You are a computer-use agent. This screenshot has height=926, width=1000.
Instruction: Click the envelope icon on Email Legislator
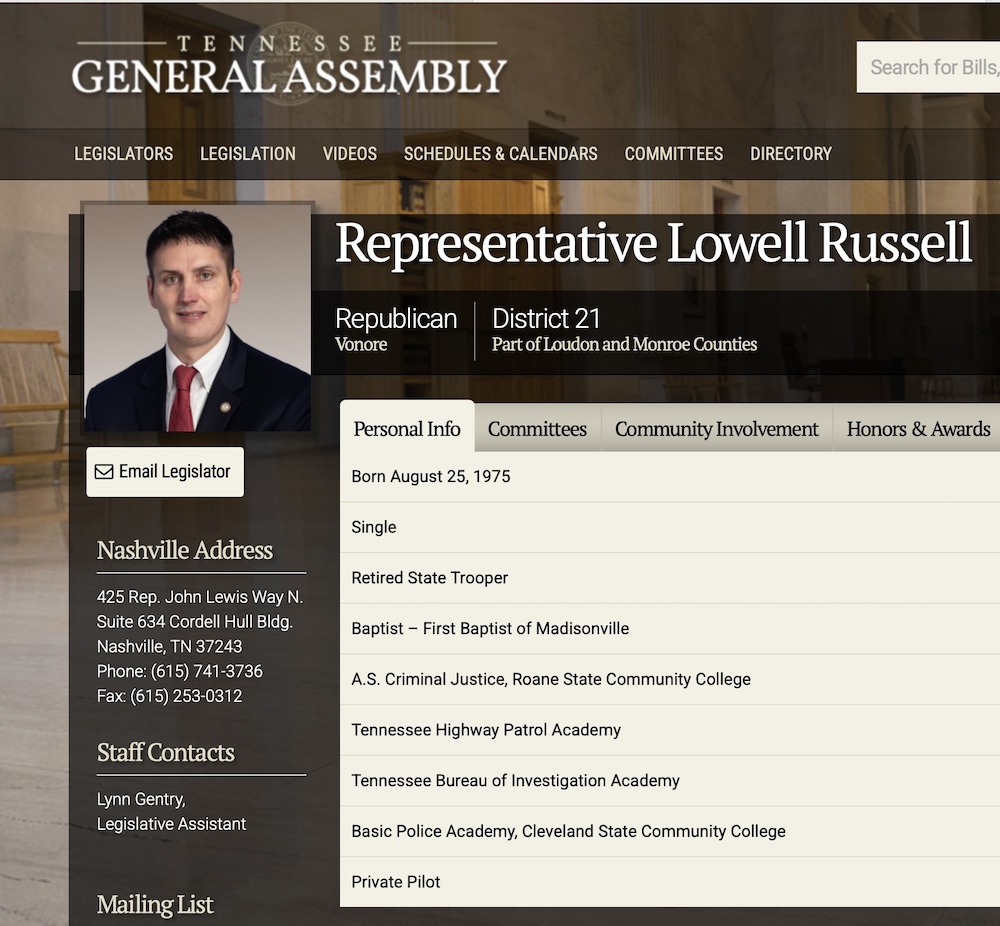click(103, 472)
